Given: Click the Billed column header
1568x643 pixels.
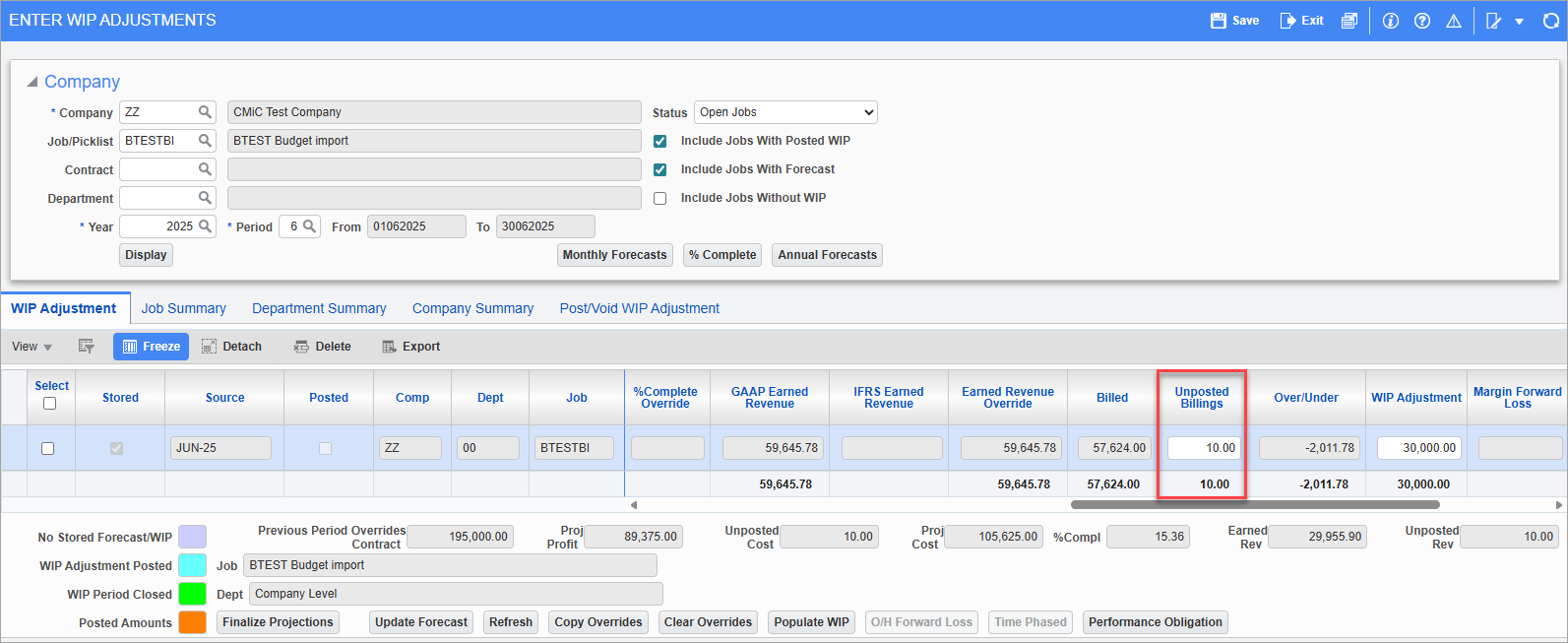Looking at the screenshot, I should pyautogui.click(x=1112, y=398).
